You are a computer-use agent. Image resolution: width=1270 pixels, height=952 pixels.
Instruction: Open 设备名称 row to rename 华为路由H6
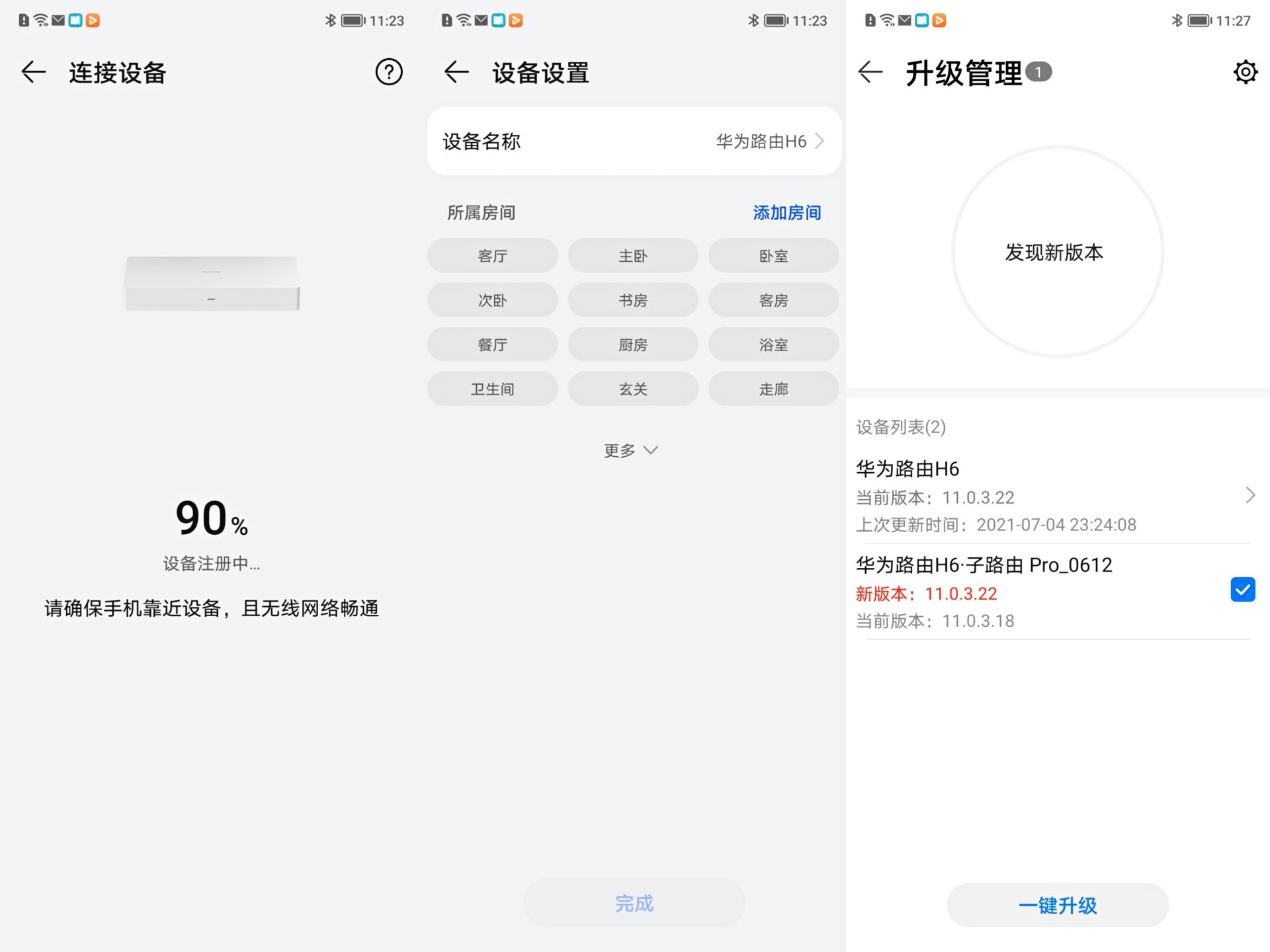pyautogui.click(x=634, y=141)
